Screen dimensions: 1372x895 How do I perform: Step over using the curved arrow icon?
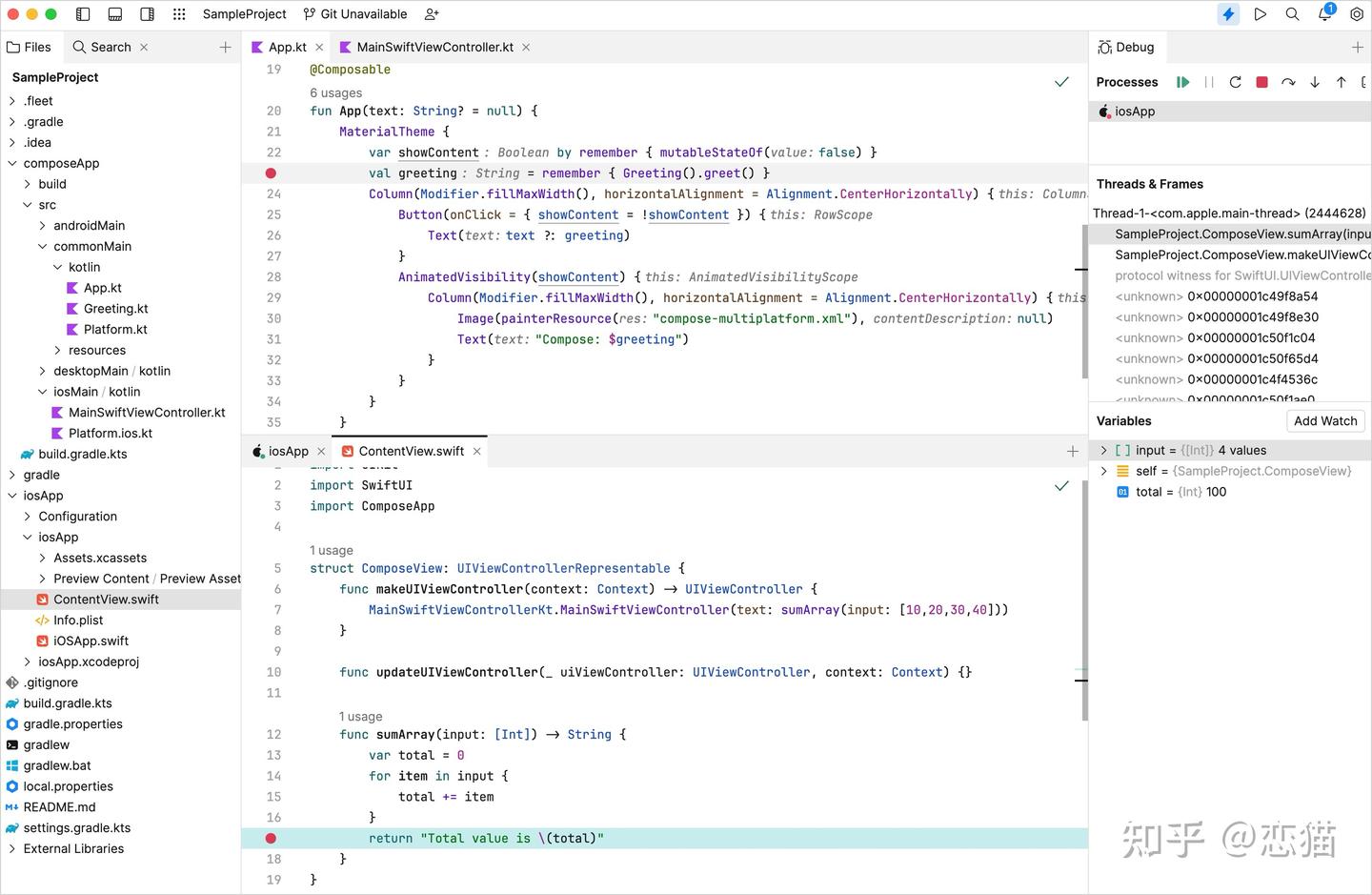click(x=1288, y=82)
